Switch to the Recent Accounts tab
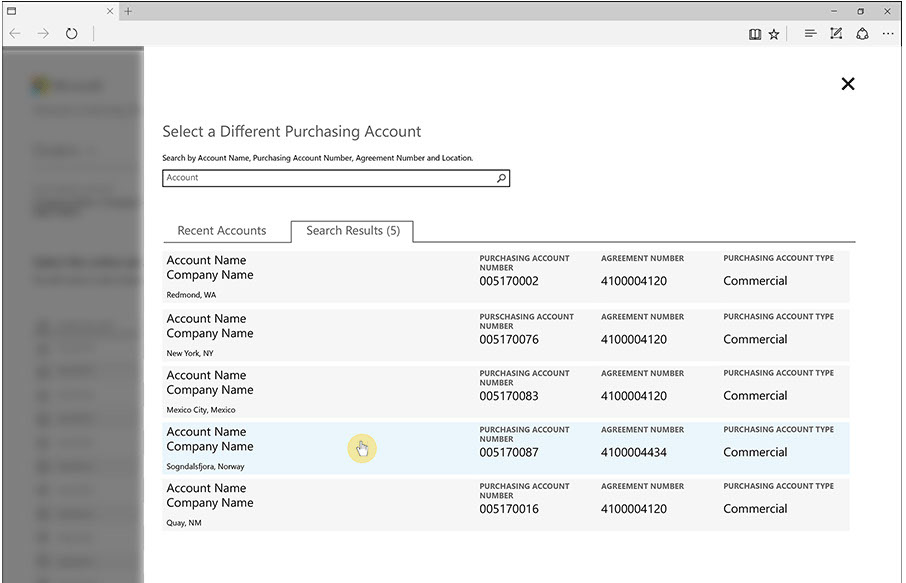 (x=222, y=231)
